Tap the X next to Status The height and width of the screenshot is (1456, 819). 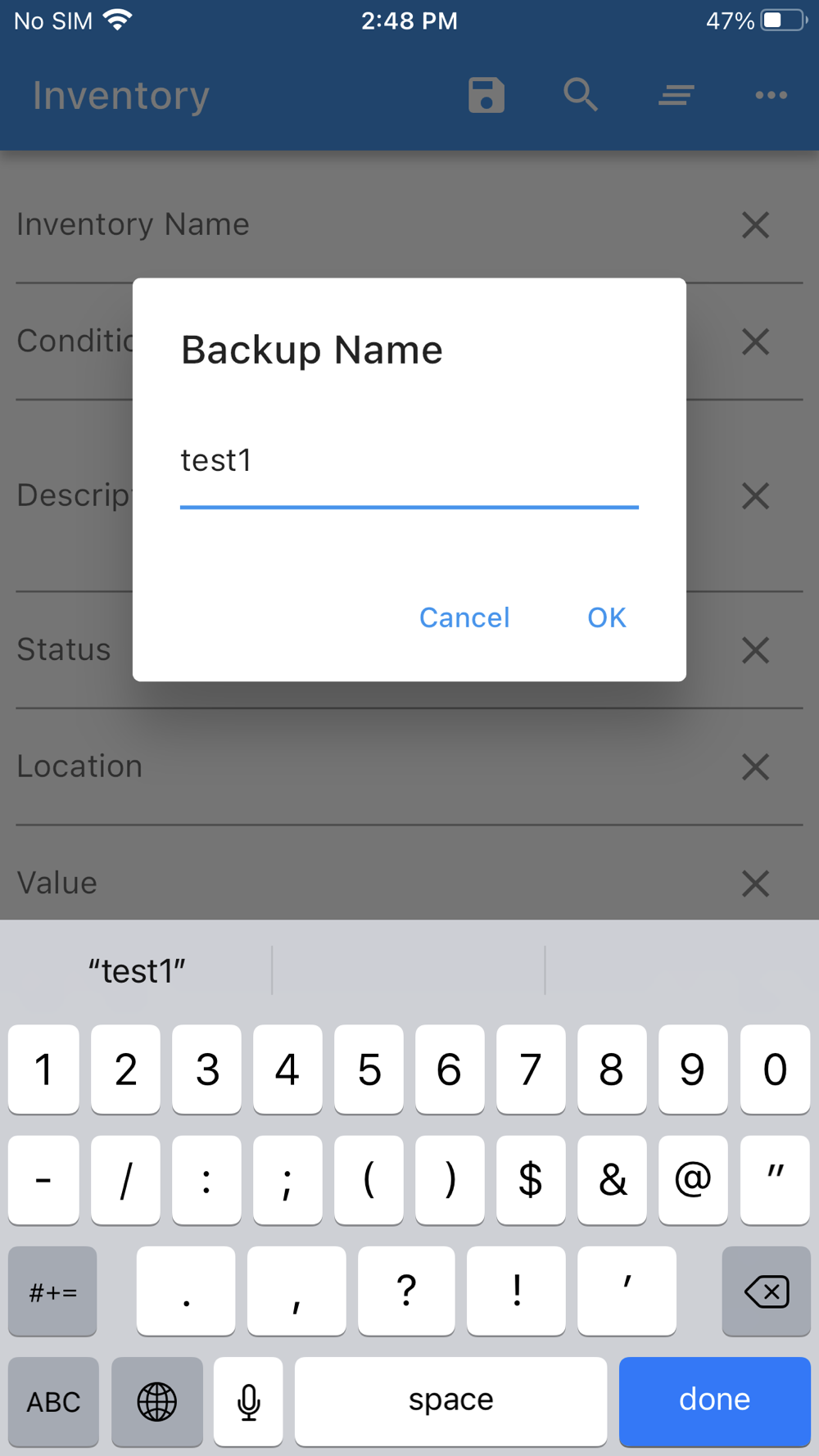pos(755,650)
